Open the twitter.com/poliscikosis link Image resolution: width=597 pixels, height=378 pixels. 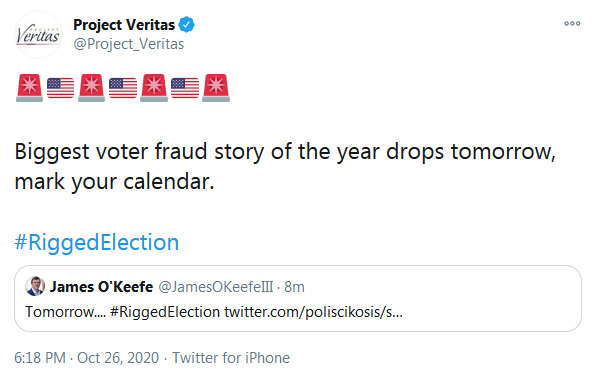click(x=313, y=312)
